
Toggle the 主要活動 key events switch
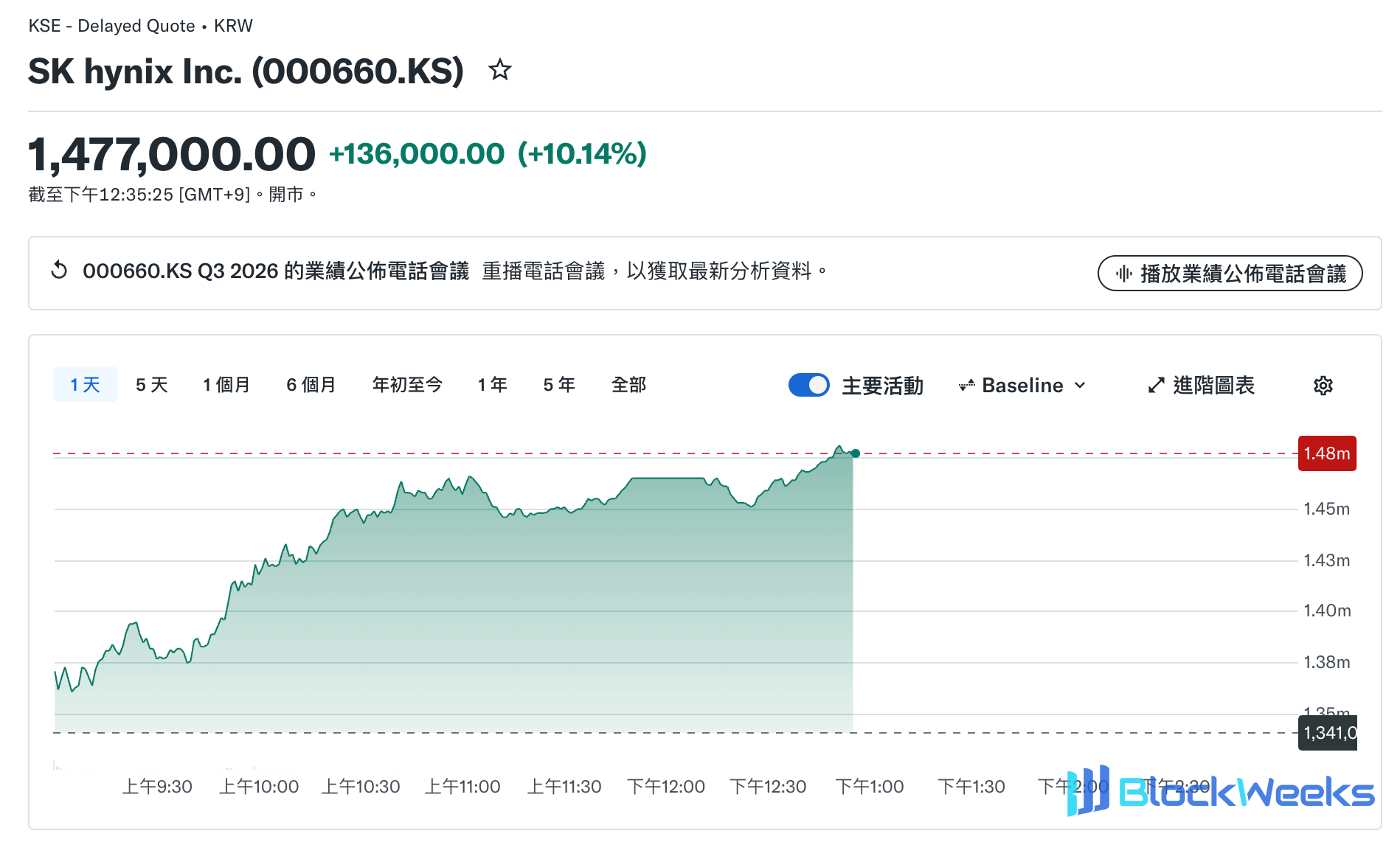(x=808, y=385)
